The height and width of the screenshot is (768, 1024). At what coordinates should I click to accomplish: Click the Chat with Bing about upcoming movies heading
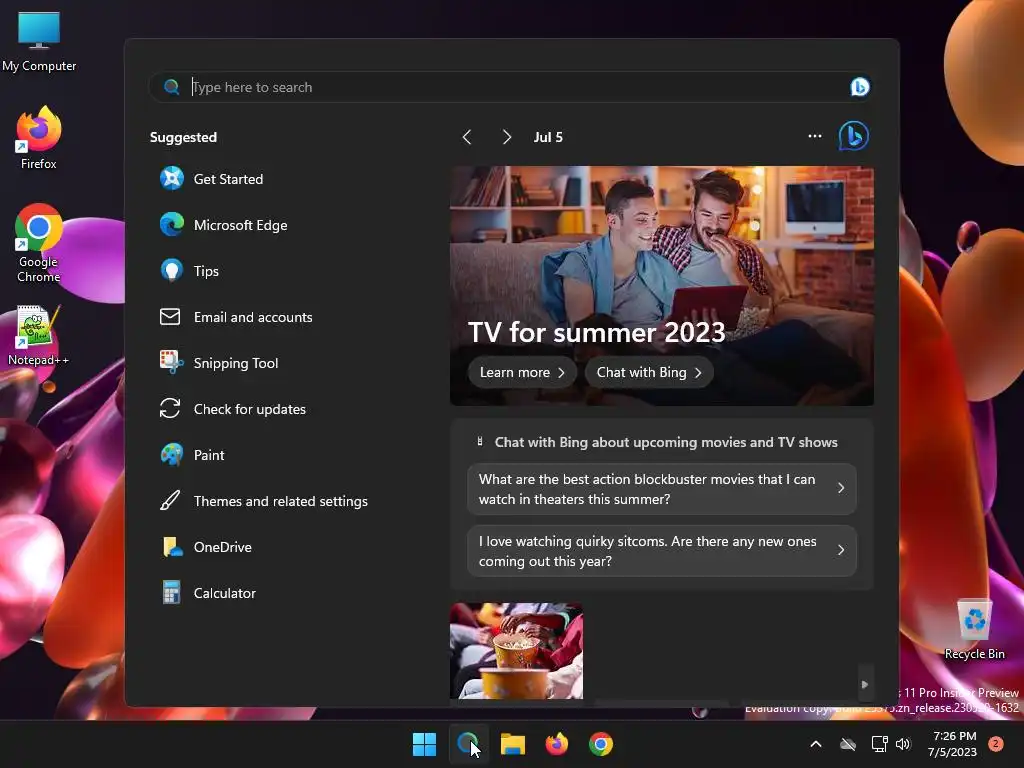pyautogui.click(x=665, y=442)
